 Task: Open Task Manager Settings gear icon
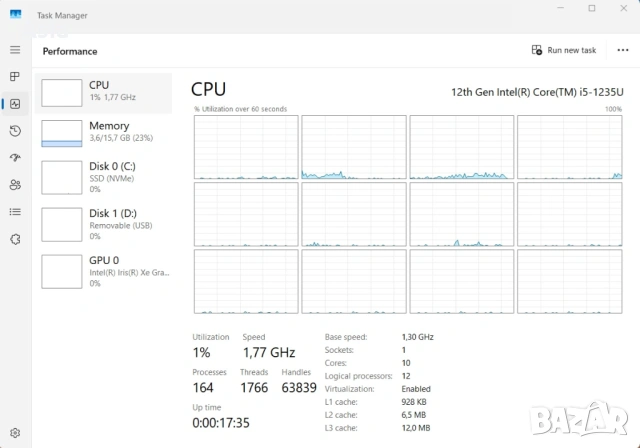tap(15, 433)
